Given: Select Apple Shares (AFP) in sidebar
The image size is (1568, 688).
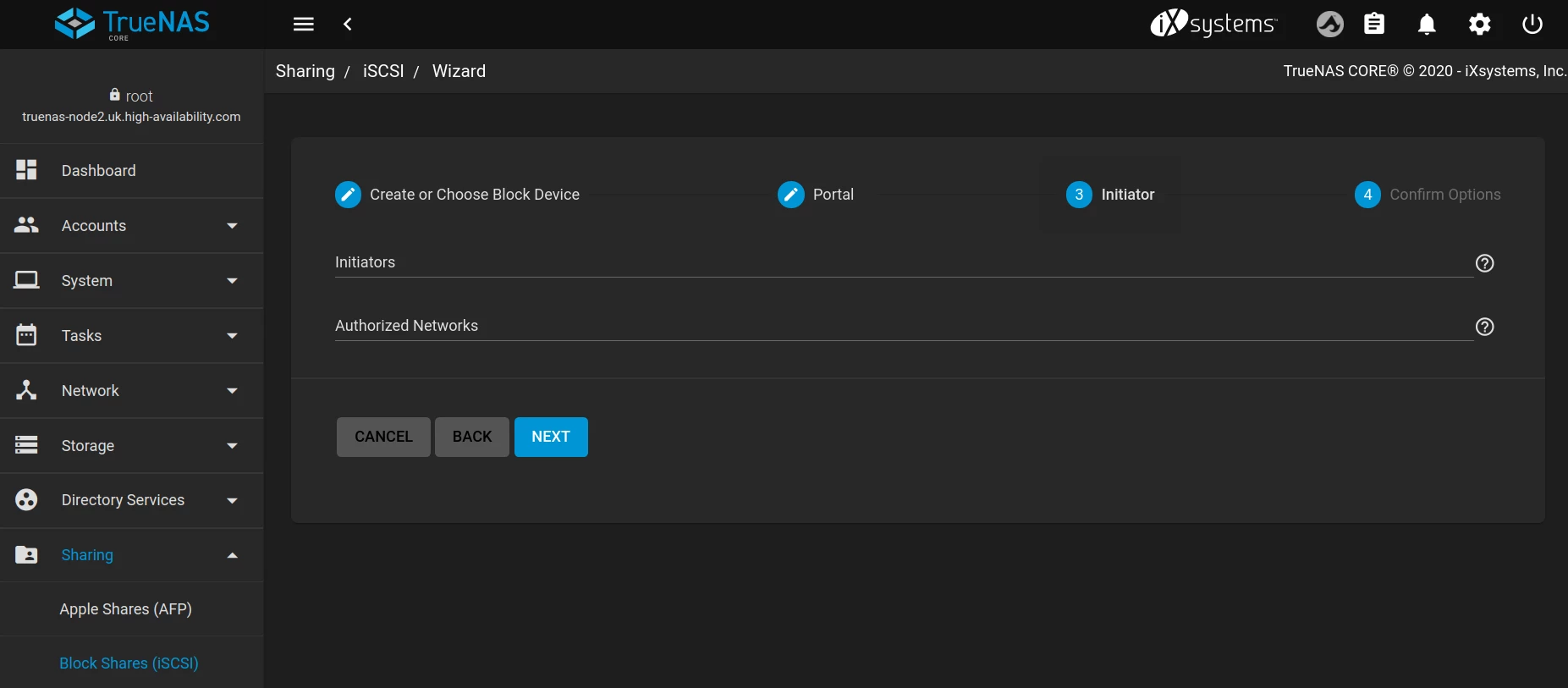Looking at the screenshot, I should click(x=125, y=609).
